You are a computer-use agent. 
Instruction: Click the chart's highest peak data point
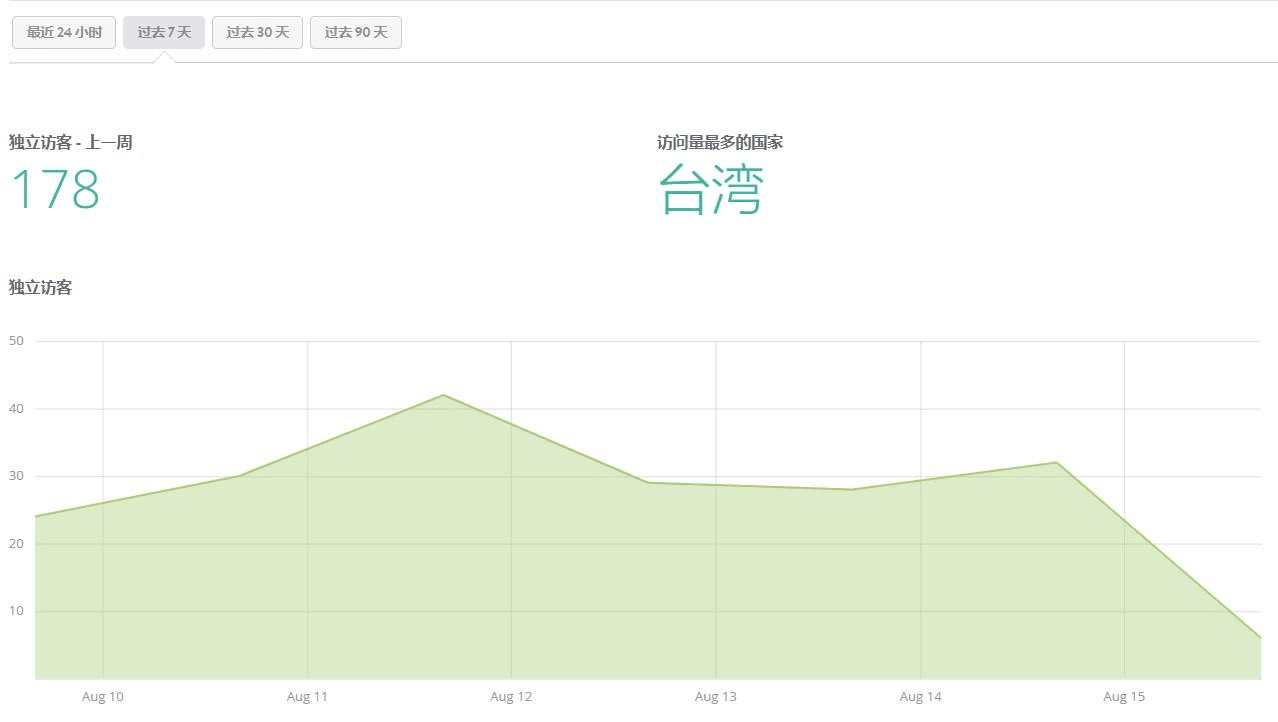coord(443,395)
